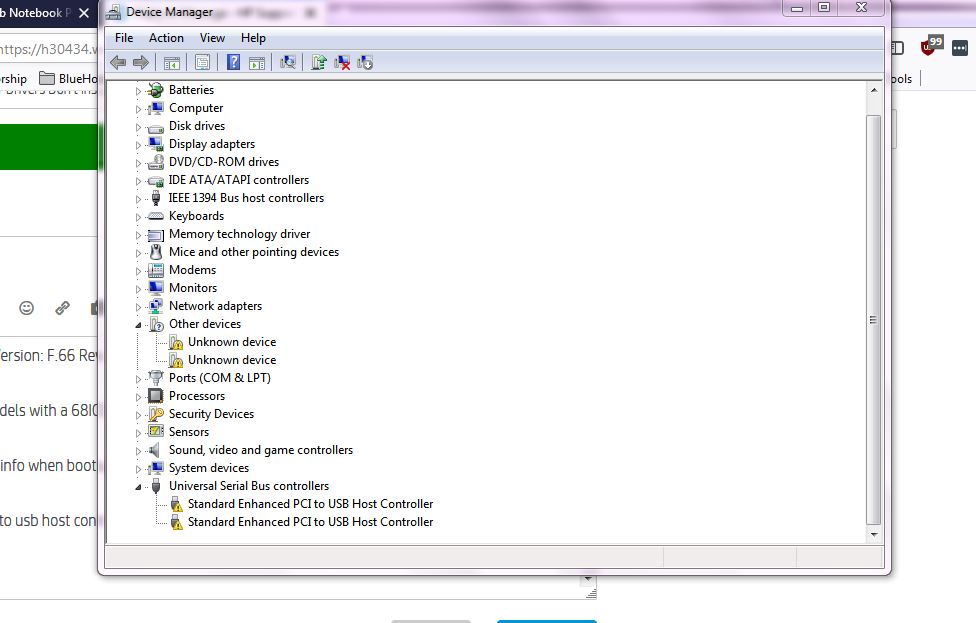Open the Help menu

coord(253,38)
